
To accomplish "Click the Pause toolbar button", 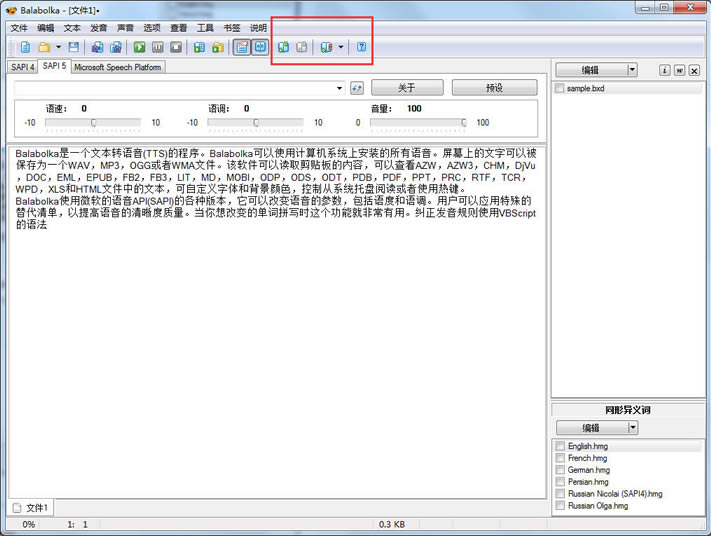I will click(x=158, y=47).
